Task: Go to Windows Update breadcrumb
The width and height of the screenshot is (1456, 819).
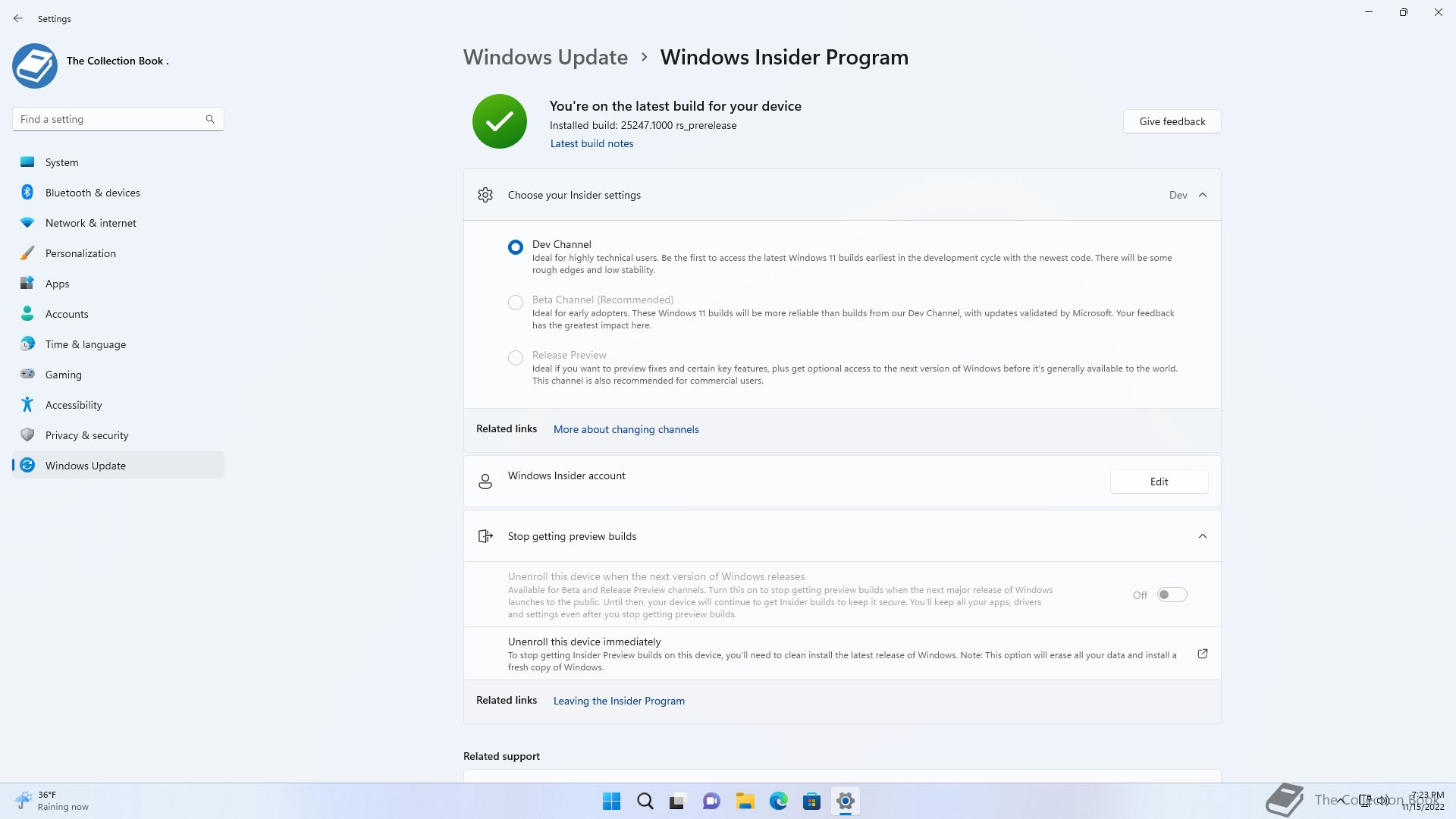Action: pos(545,57)
